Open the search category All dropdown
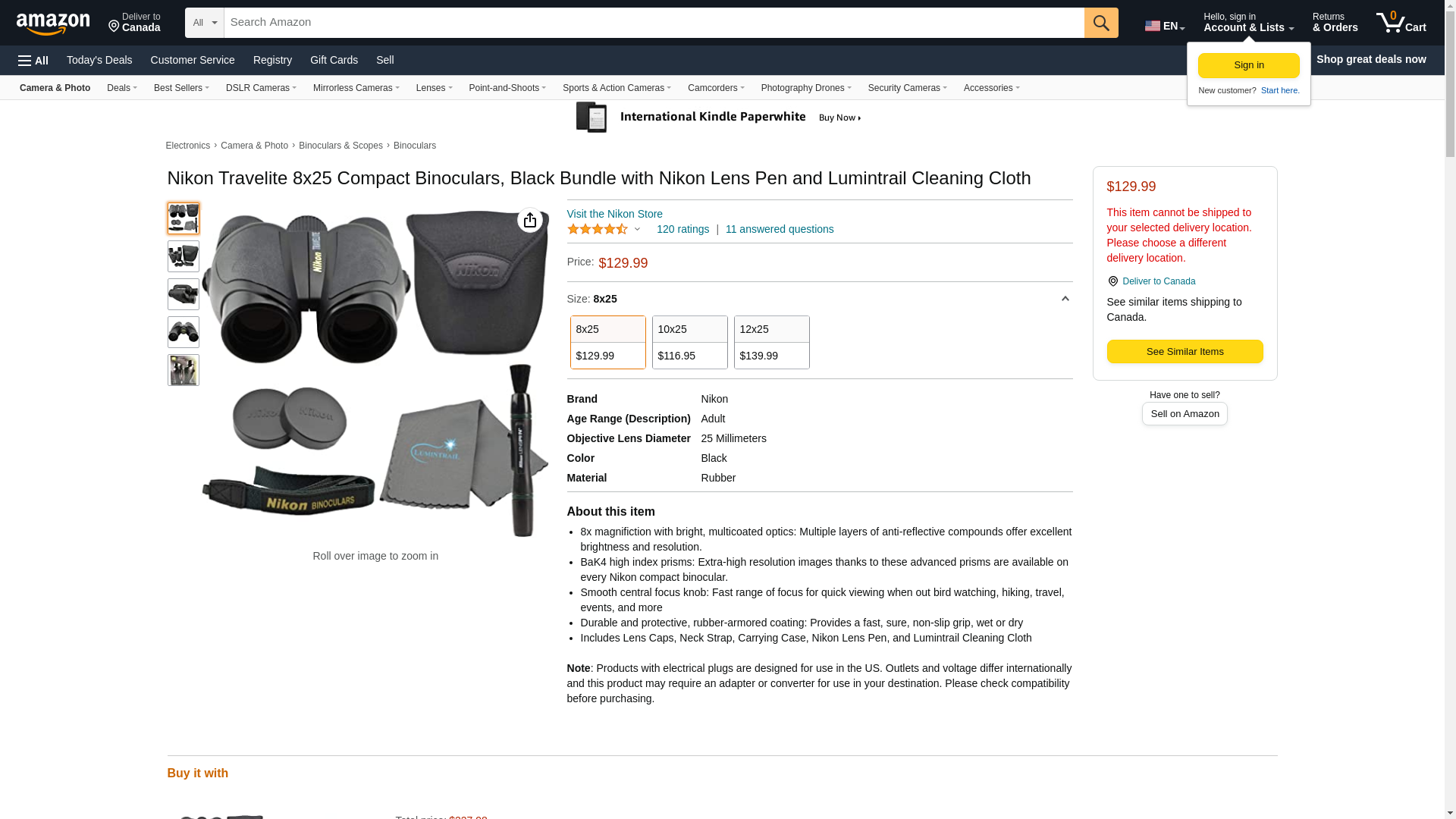Viewport: 1456px width, 819px height. pyautogui.click(x=205, y=23)
